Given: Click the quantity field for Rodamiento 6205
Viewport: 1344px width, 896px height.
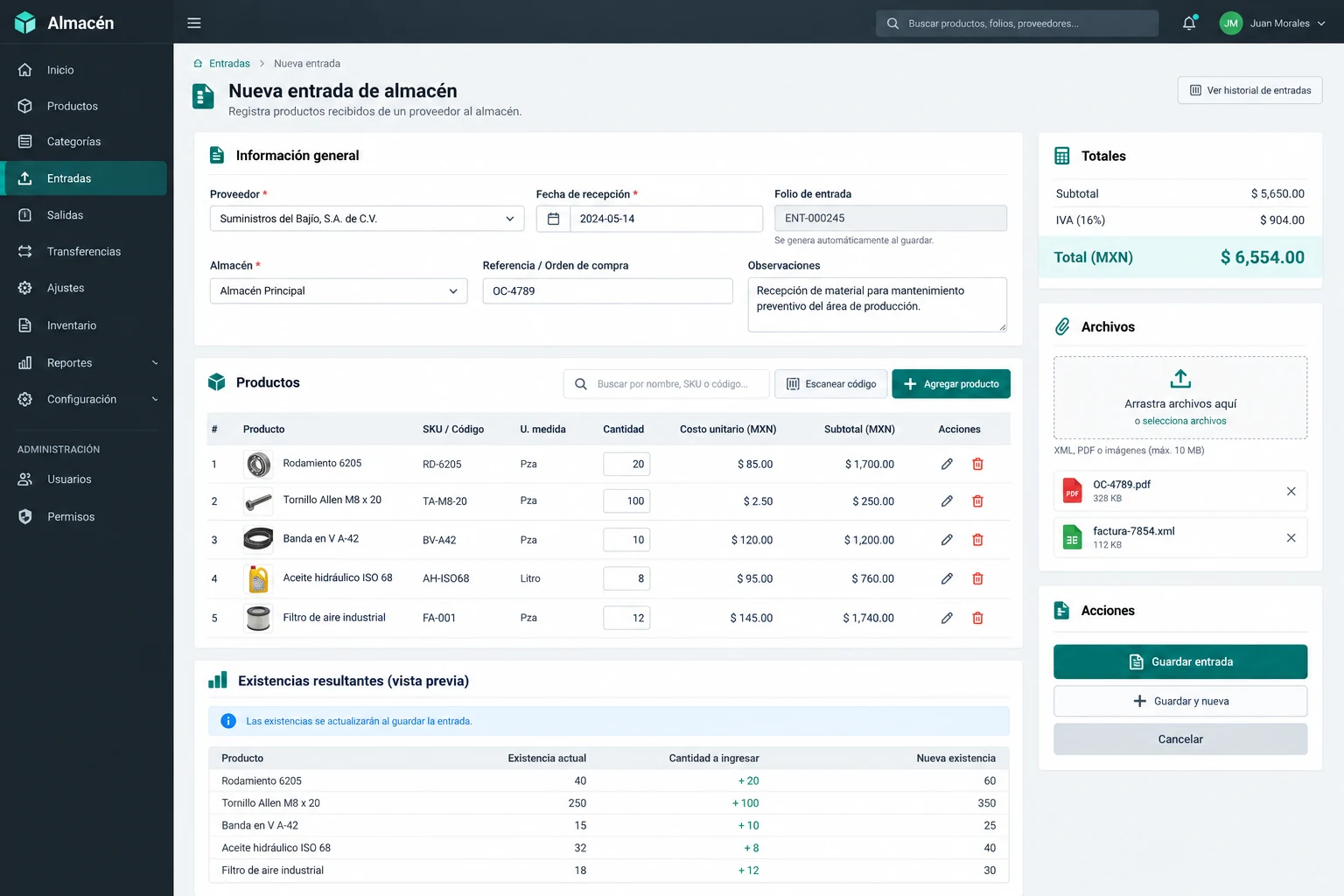Looking at the screenshot, I should tap(626, 464).
